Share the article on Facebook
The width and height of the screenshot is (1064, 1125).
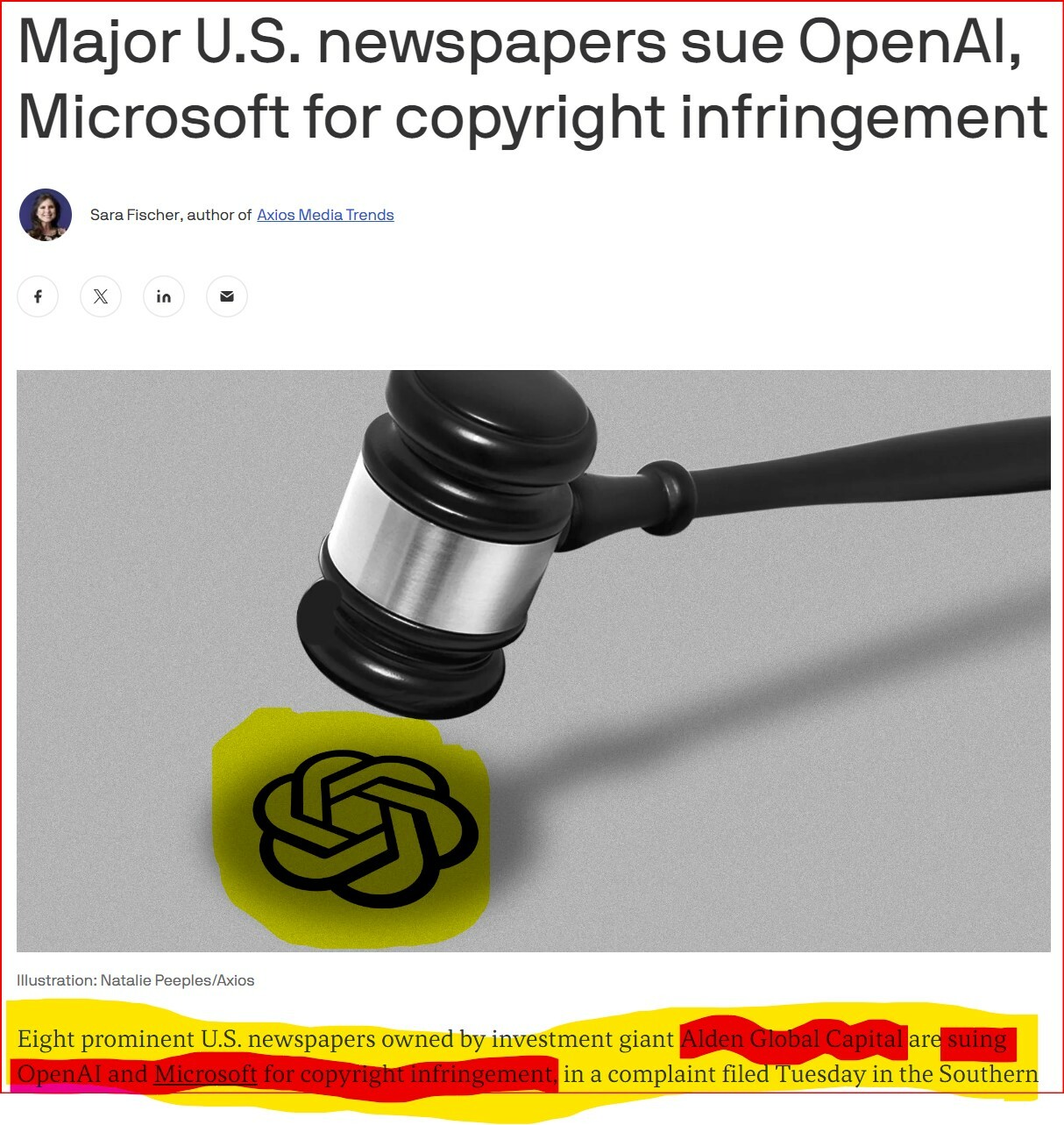(38, 296)
